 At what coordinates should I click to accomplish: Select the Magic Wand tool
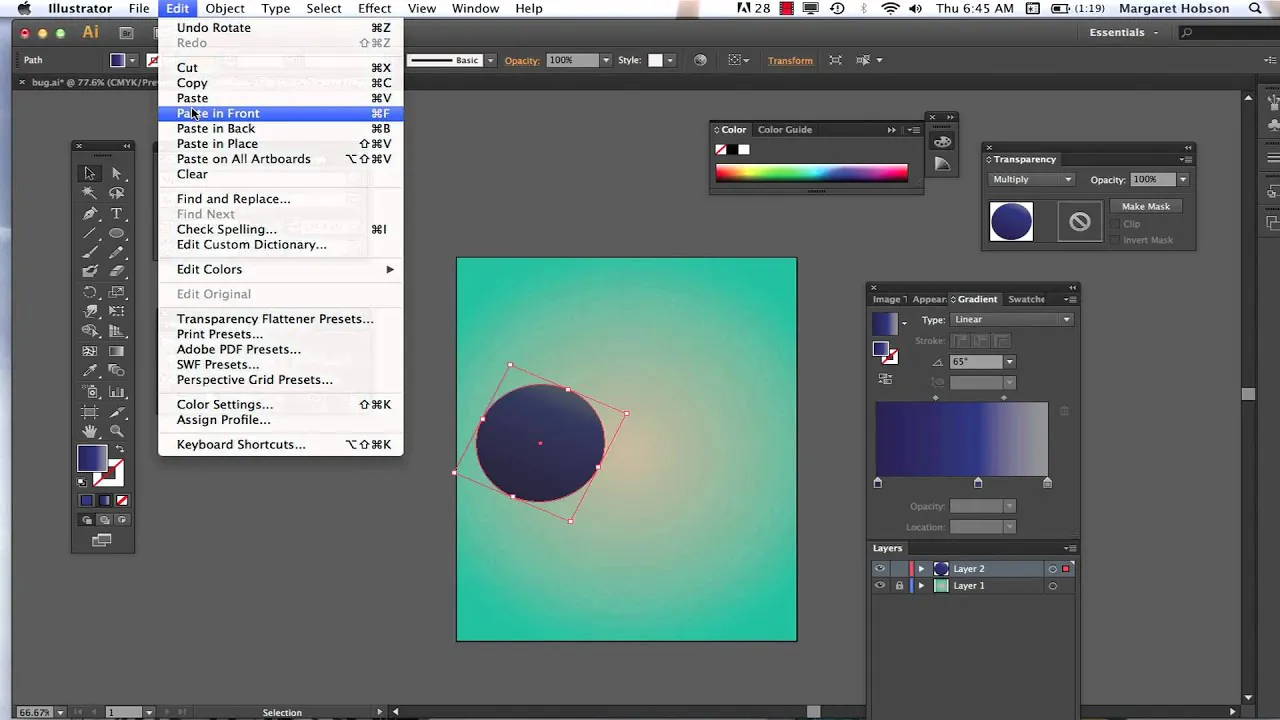coord(90,193)
